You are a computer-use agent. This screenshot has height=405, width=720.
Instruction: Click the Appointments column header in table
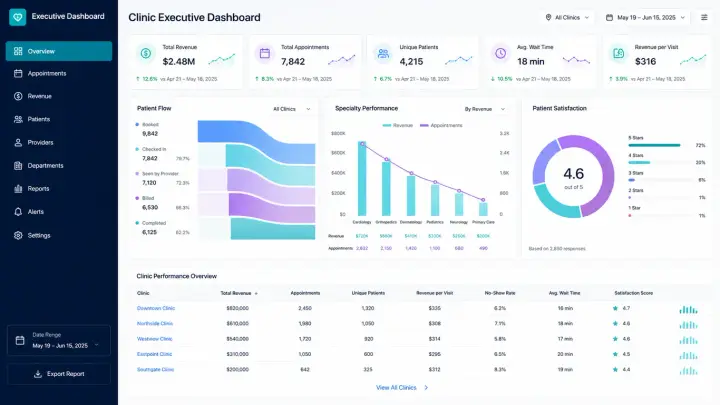tap(305, 293)
